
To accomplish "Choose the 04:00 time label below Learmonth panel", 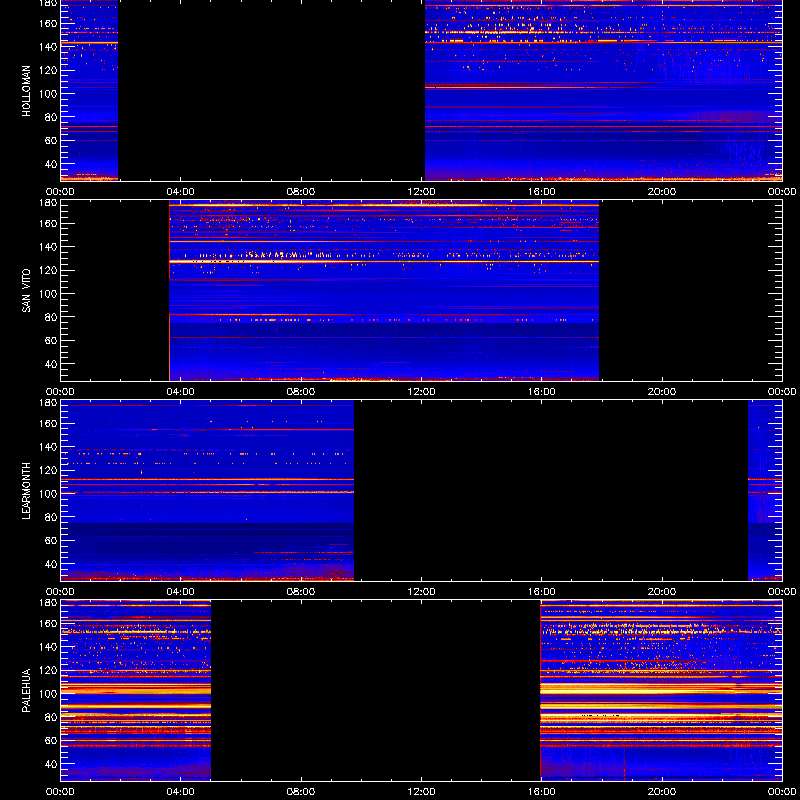I will pyautogui.click(x=181, y=592).
